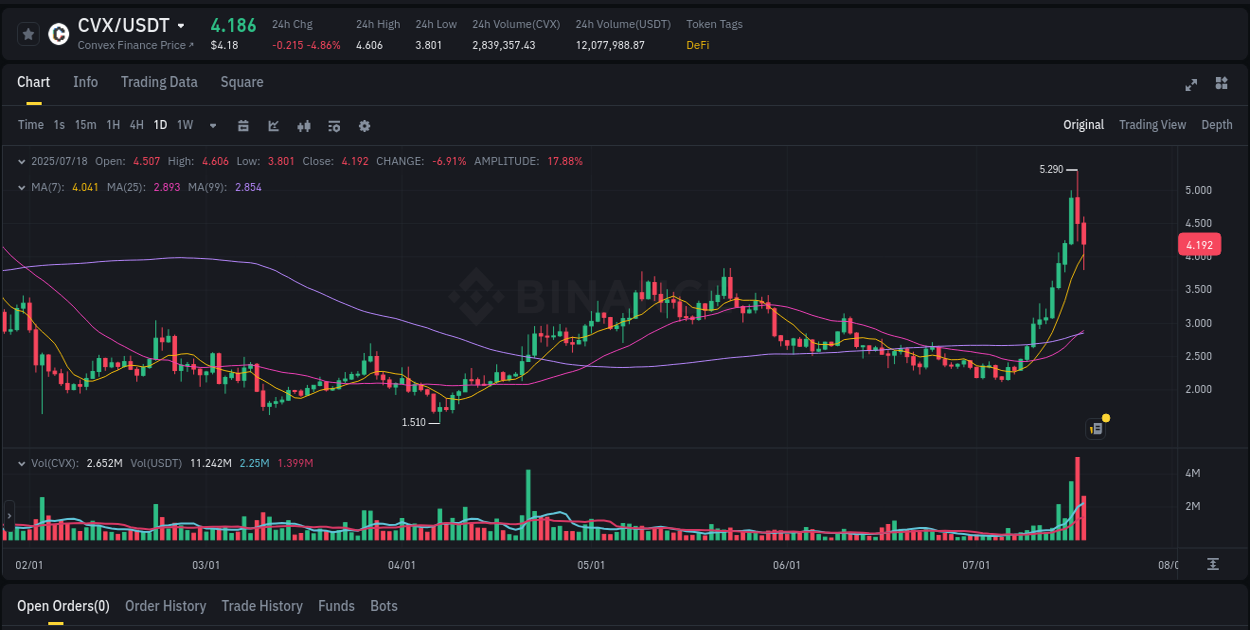Open the technical indicators icon
This screenshot has width=1250, height=630.
(x=303, y=126)
